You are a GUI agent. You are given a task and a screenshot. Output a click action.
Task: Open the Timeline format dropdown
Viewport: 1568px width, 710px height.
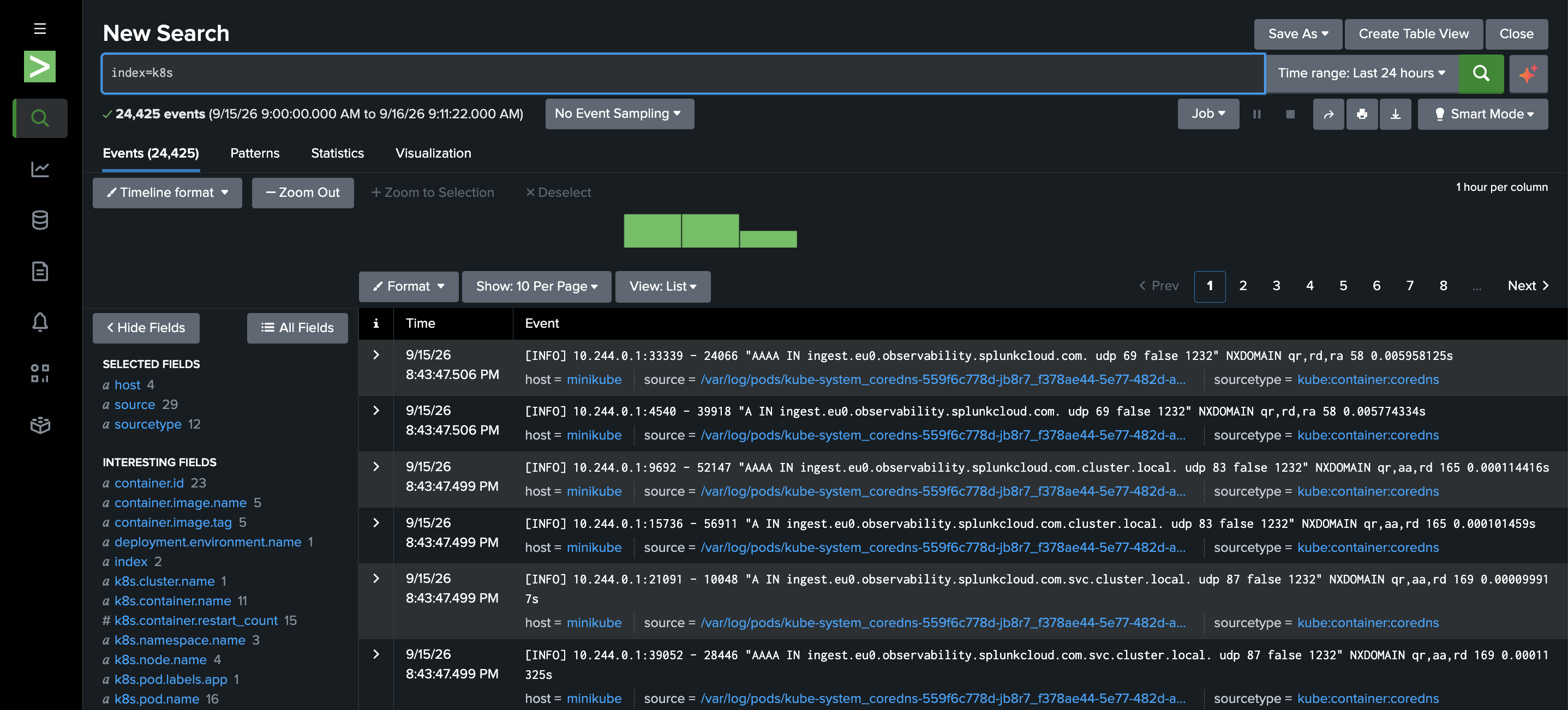click(167, 192)
